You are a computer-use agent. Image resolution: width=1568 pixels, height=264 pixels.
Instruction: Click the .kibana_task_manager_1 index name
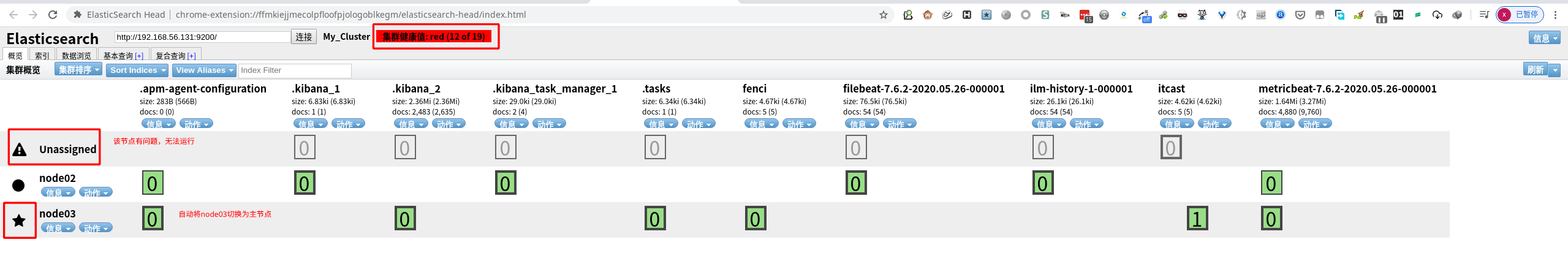coord(555,89)
